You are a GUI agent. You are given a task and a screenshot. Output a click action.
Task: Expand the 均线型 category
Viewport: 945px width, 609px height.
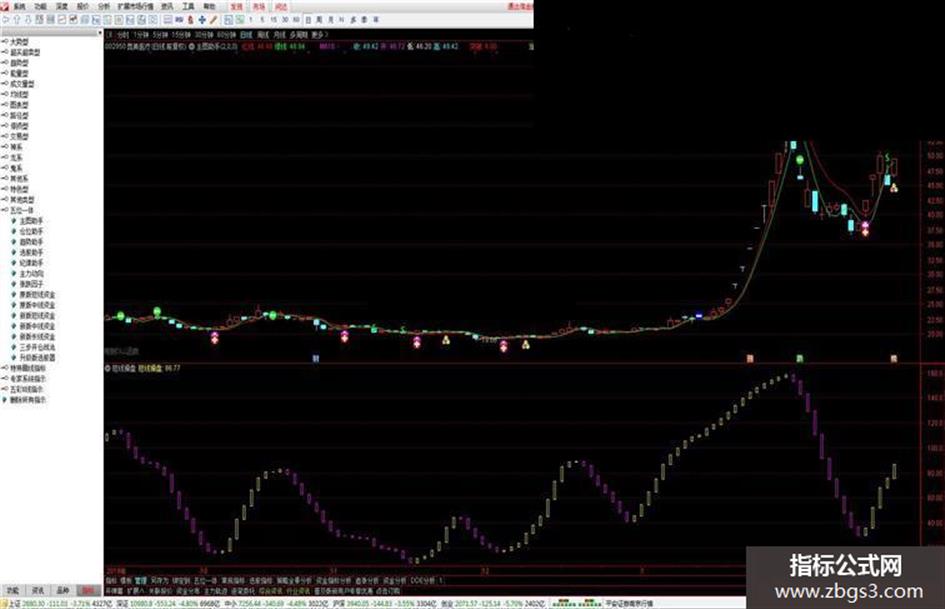(19, 94)
